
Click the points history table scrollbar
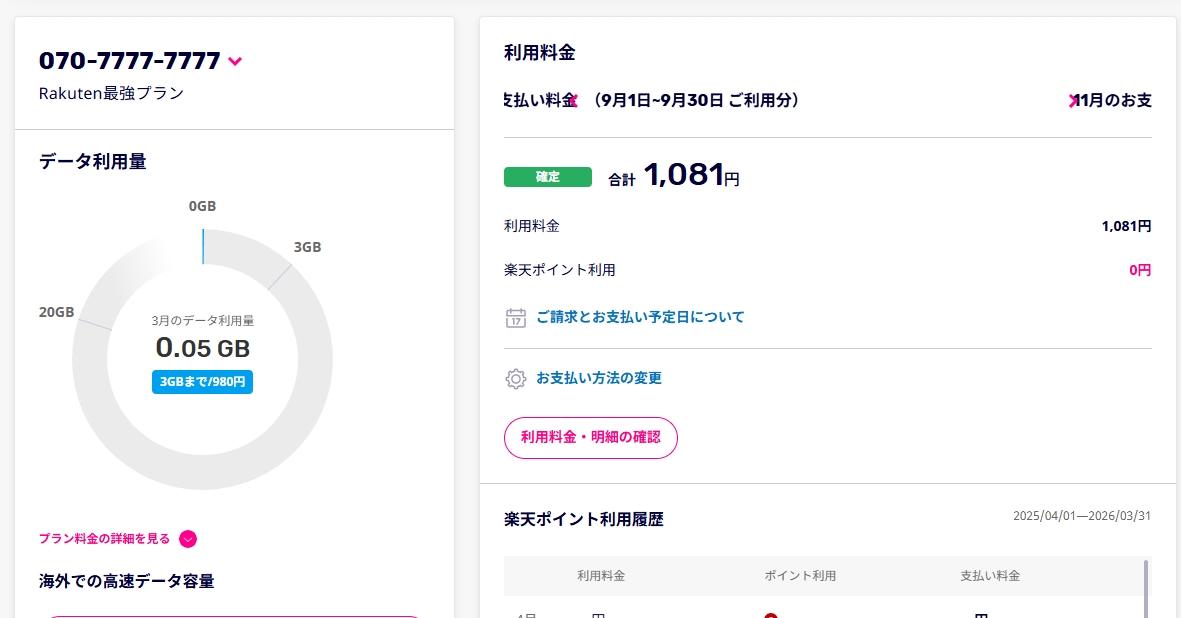pyautogui.click(x=1146, y=588)
